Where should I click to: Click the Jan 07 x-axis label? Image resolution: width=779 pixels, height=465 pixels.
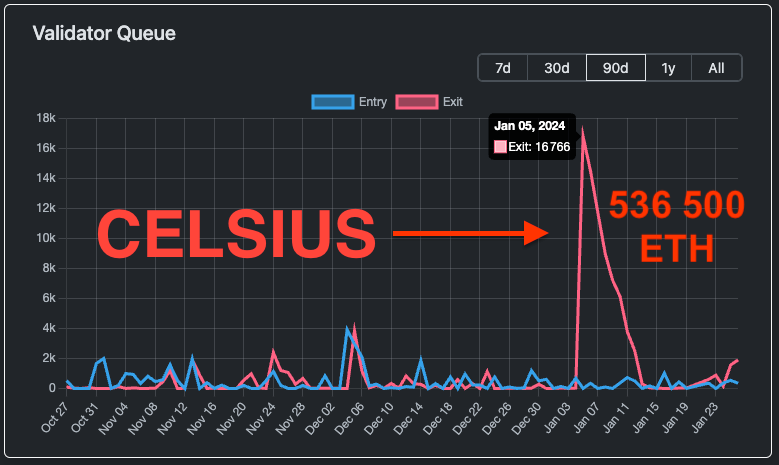click(x=586, y=417)
